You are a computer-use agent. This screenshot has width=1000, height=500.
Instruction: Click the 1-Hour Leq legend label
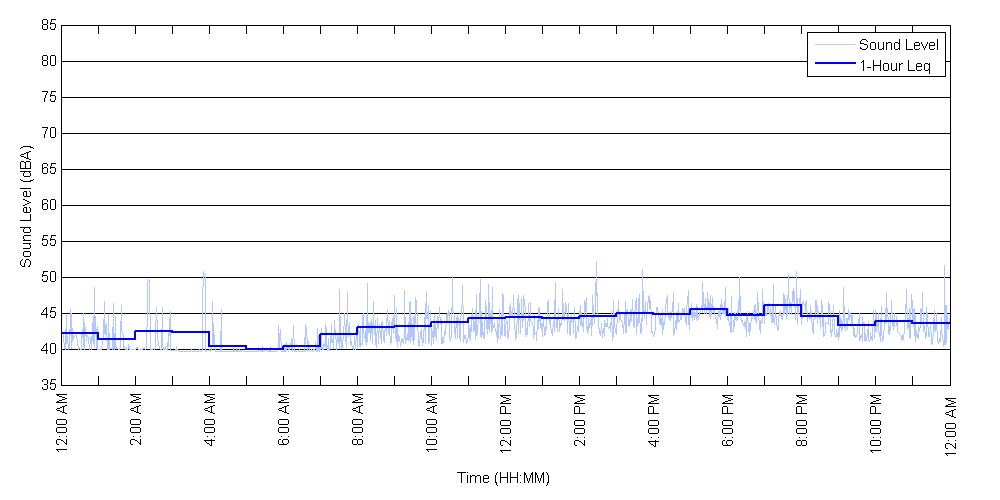pyautogui.click(x=894, y=66)
